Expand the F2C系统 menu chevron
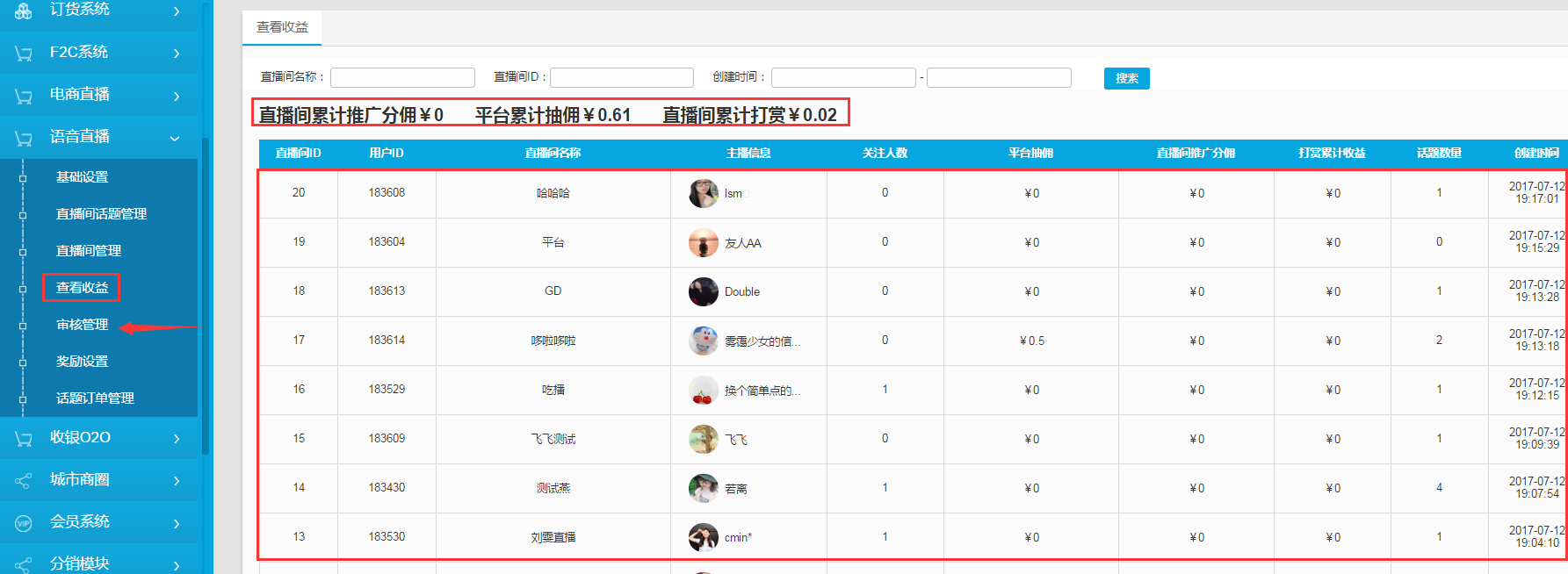The image size is (1568, 574). pyautogui.click(x=177, y=54)
